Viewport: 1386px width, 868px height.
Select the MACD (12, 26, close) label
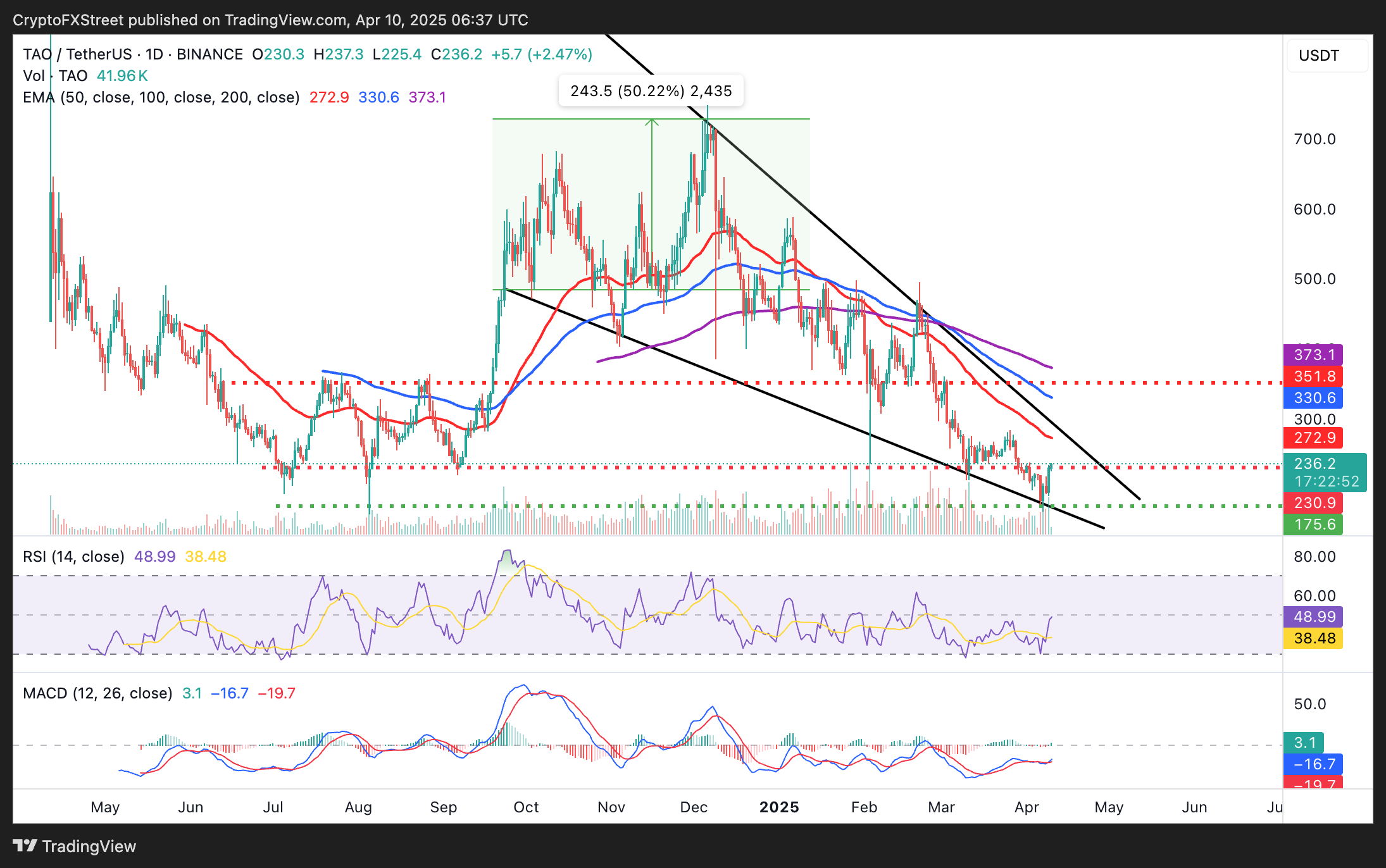pos(97,693)
